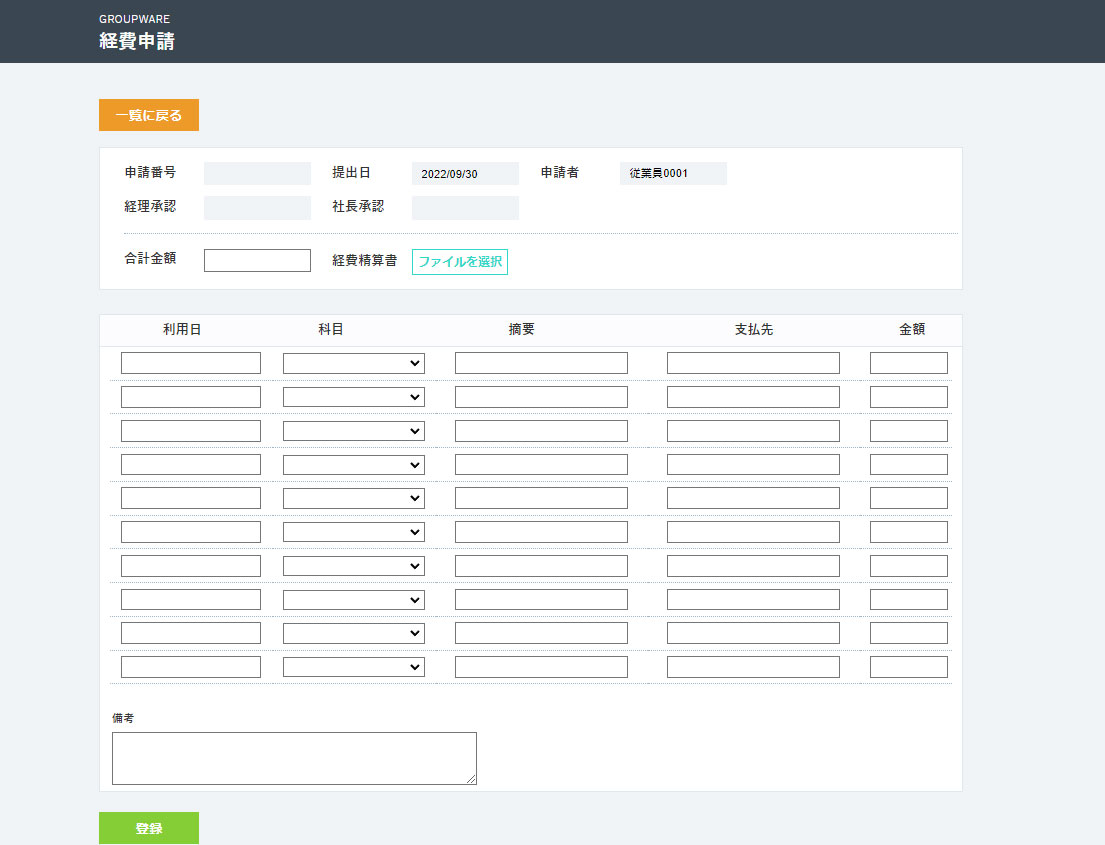Click the 摘要 field in first row
The image size is (1105, 845).
point(541,363)
